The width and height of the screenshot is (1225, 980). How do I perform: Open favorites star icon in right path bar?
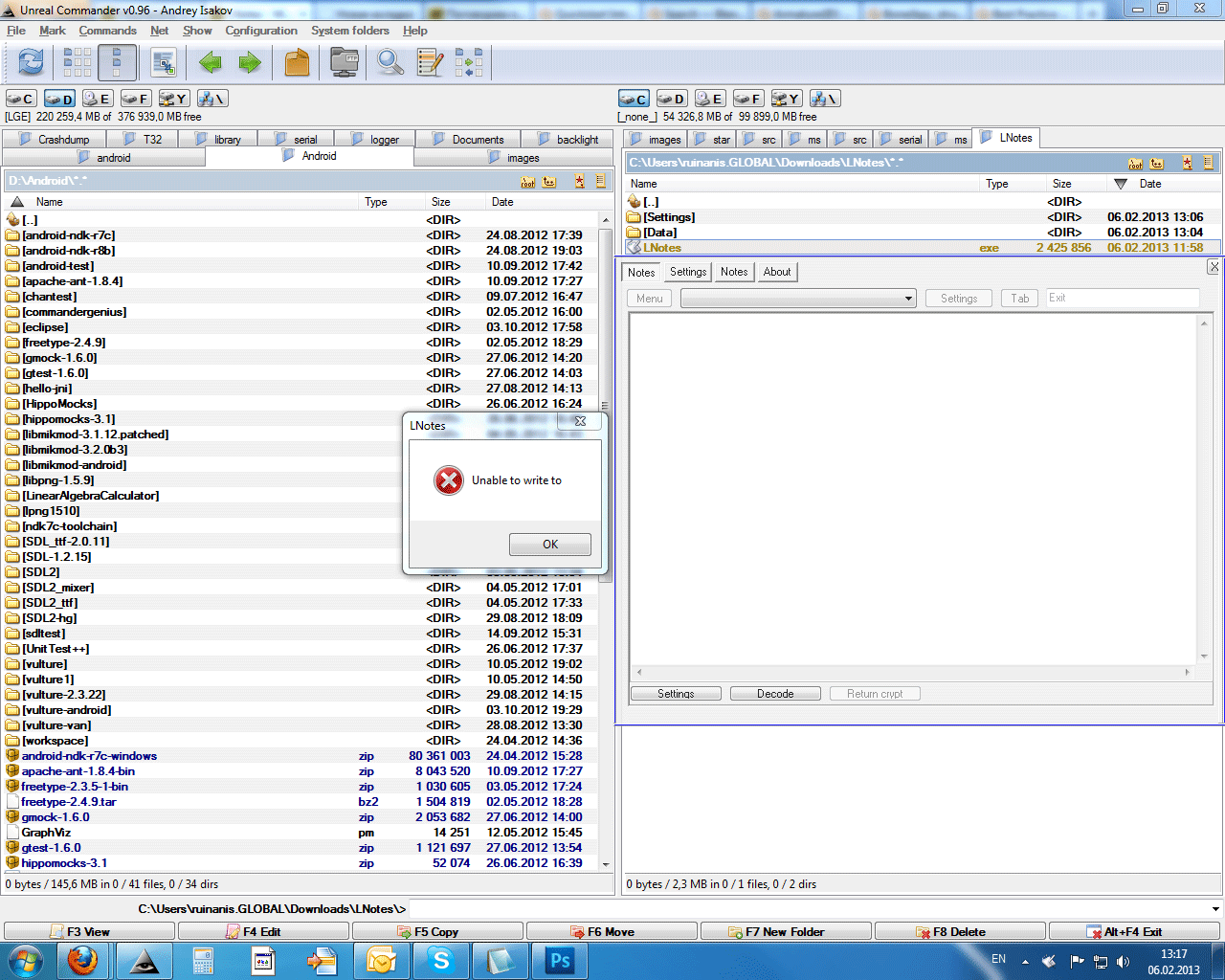point(1188,163)
